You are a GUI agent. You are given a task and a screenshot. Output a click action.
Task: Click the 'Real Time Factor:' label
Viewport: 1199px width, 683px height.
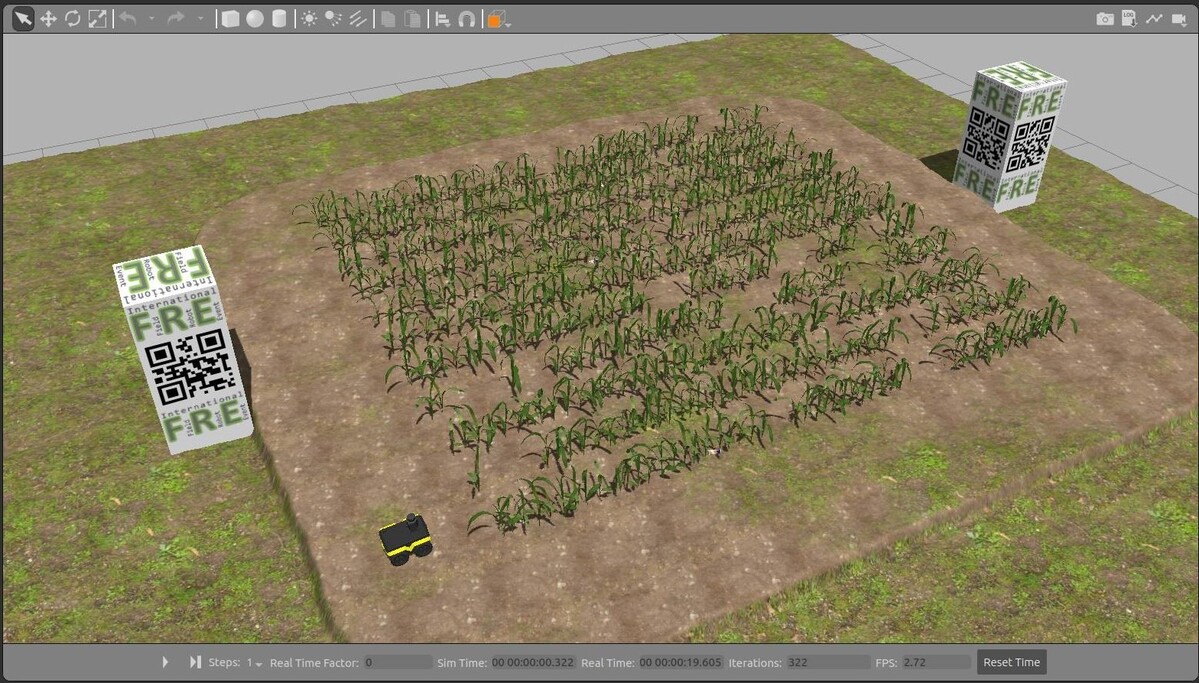(314, 662)
